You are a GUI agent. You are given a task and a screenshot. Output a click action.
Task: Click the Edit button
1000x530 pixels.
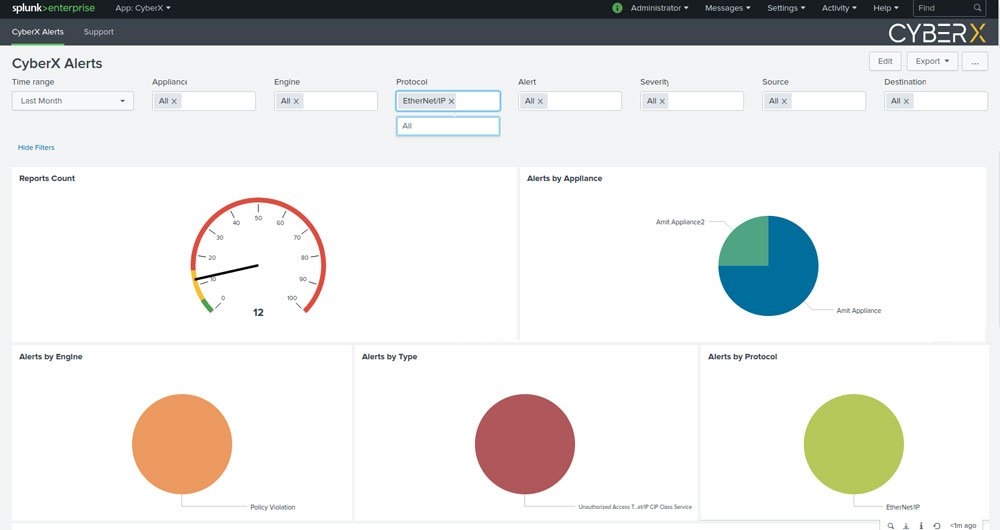(885, 61)
